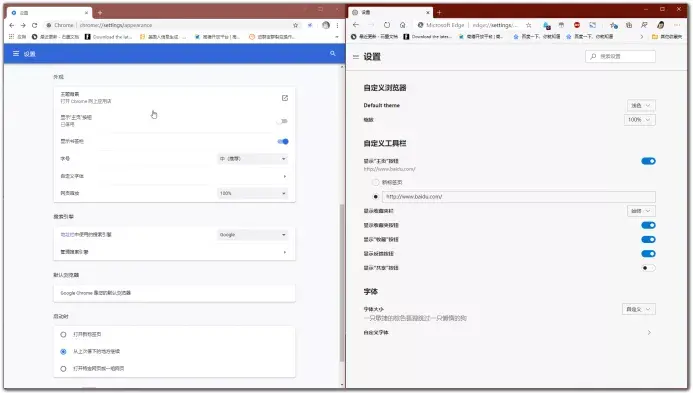
Task: Click the search settings box in Edge
Action: pyautogui.click(x=620, y=56)
